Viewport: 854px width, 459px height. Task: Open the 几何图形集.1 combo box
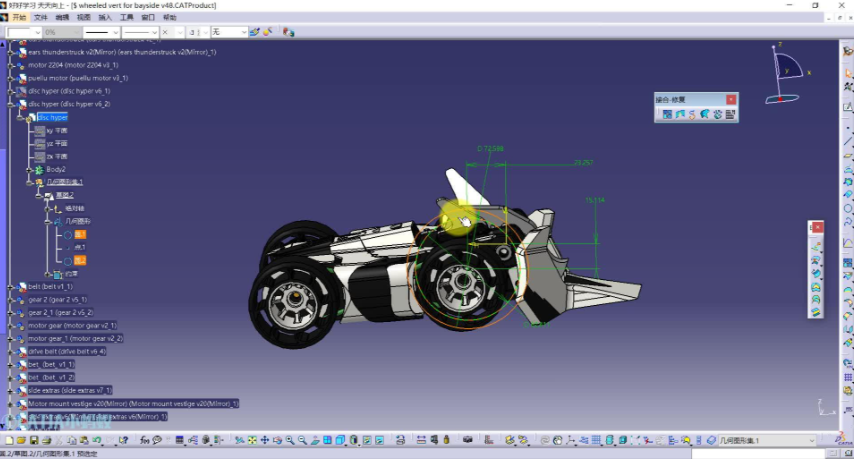click(x=767, y=440)
